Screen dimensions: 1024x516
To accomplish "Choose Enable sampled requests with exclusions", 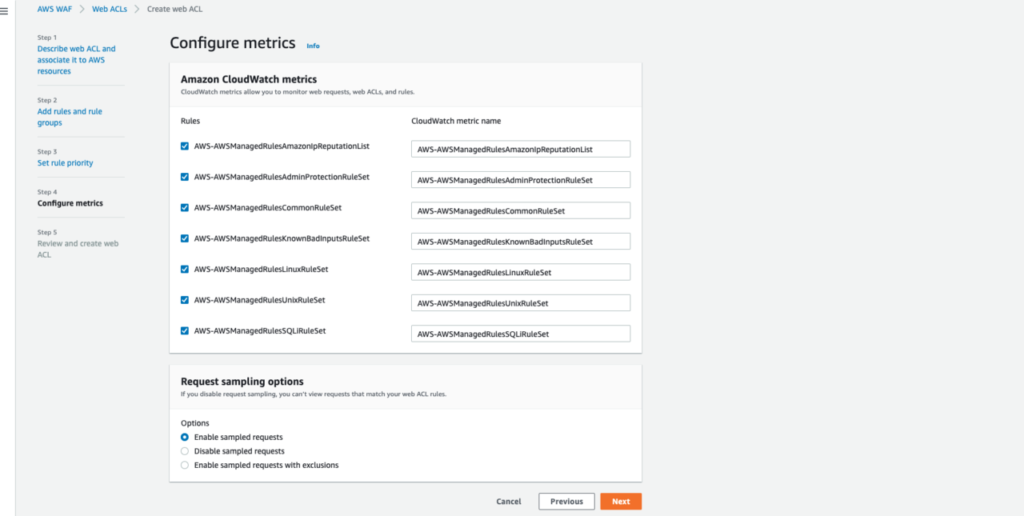I will 185,465.
